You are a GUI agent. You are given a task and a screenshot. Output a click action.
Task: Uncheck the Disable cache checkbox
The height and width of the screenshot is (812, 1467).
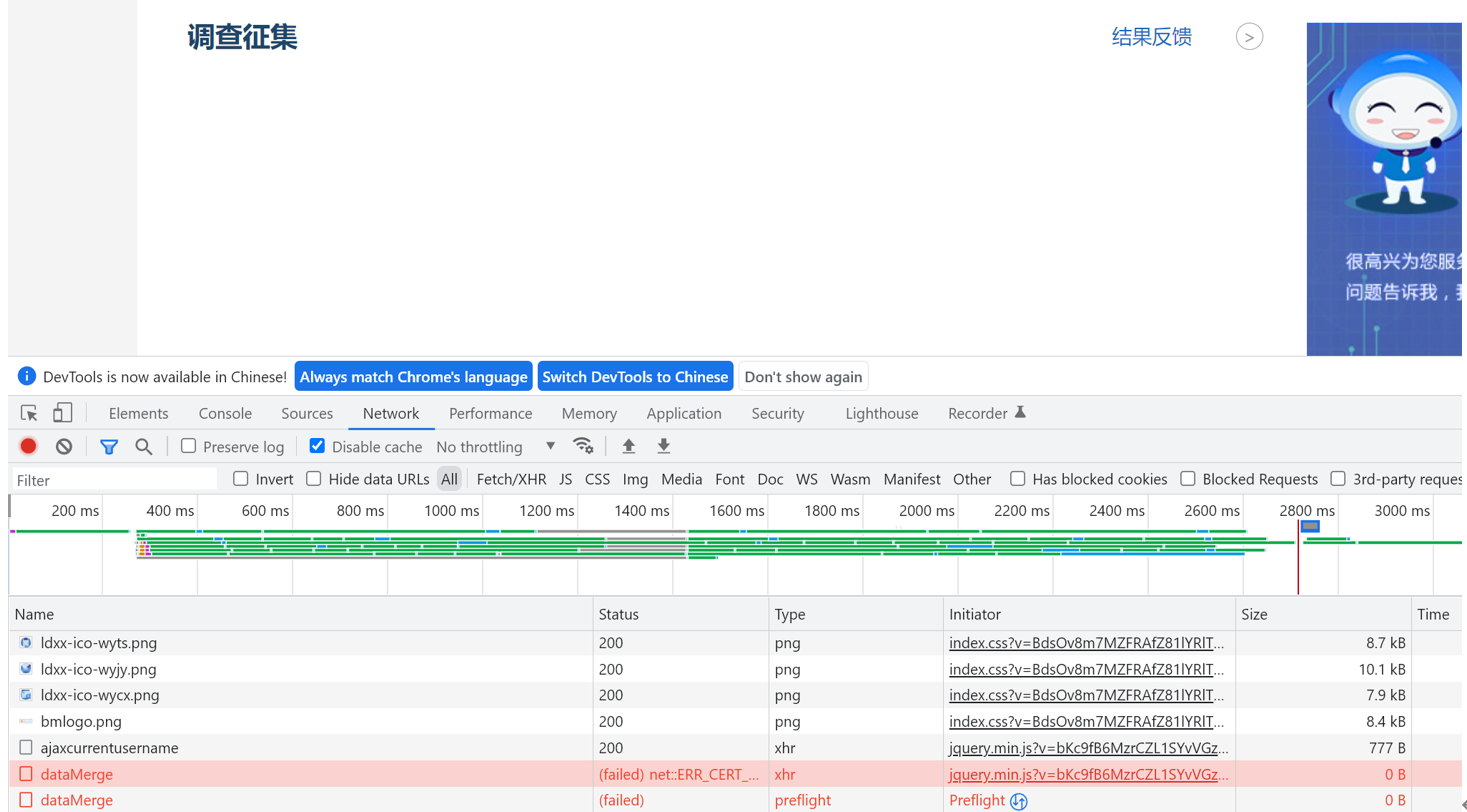pos(318,446)
